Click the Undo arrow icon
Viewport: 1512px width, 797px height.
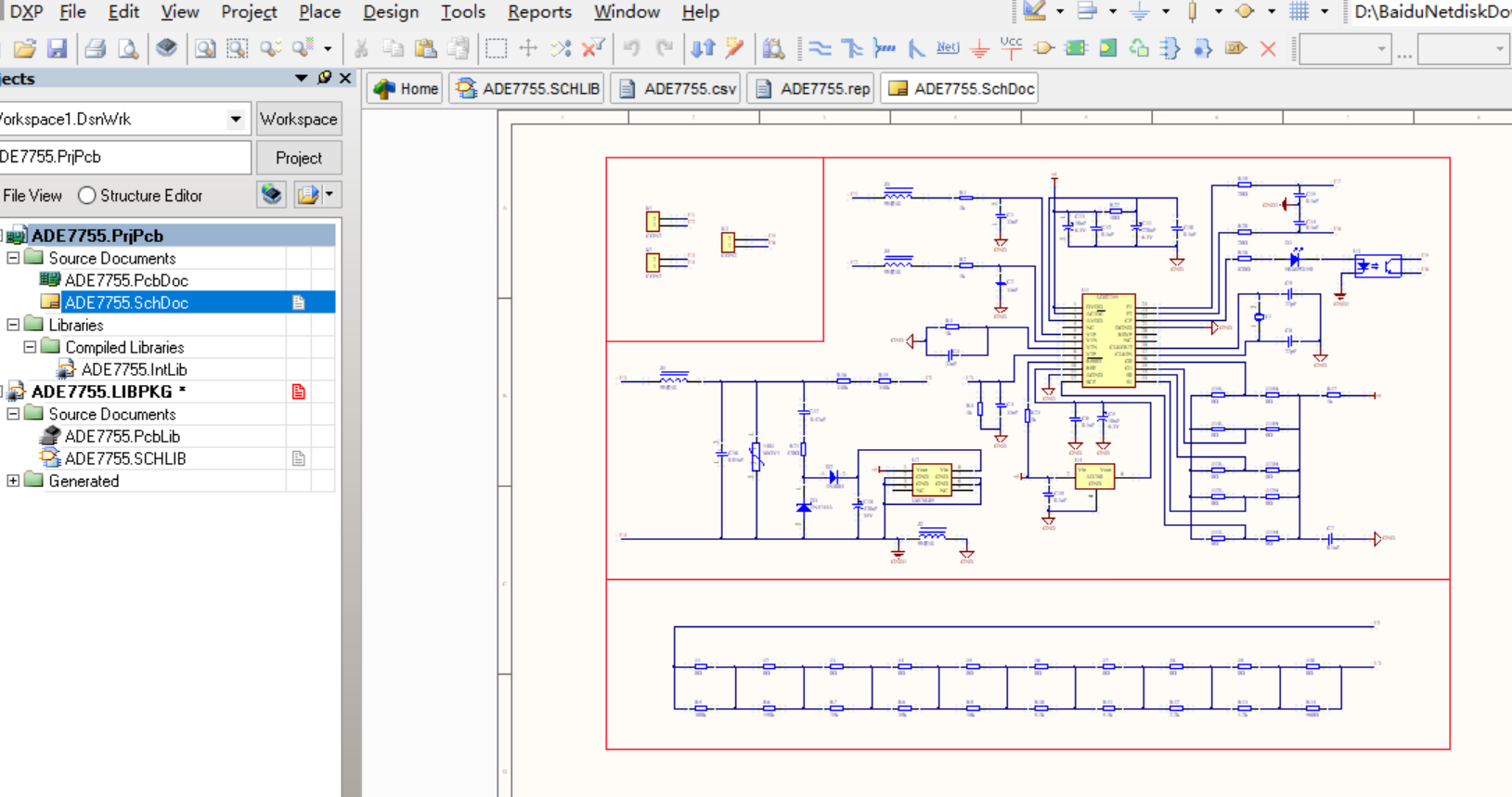[632, 48]
